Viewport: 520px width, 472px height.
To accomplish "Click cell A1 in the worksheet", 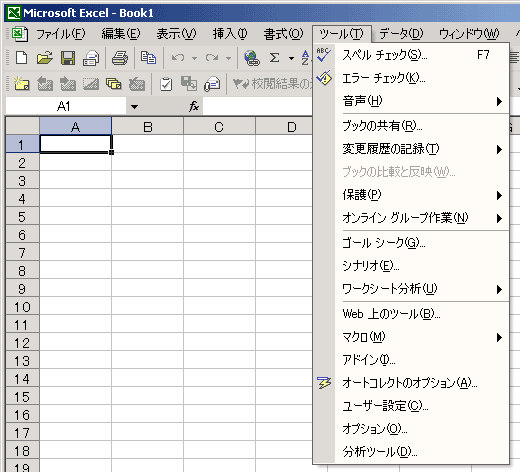I will pos(76,144).
